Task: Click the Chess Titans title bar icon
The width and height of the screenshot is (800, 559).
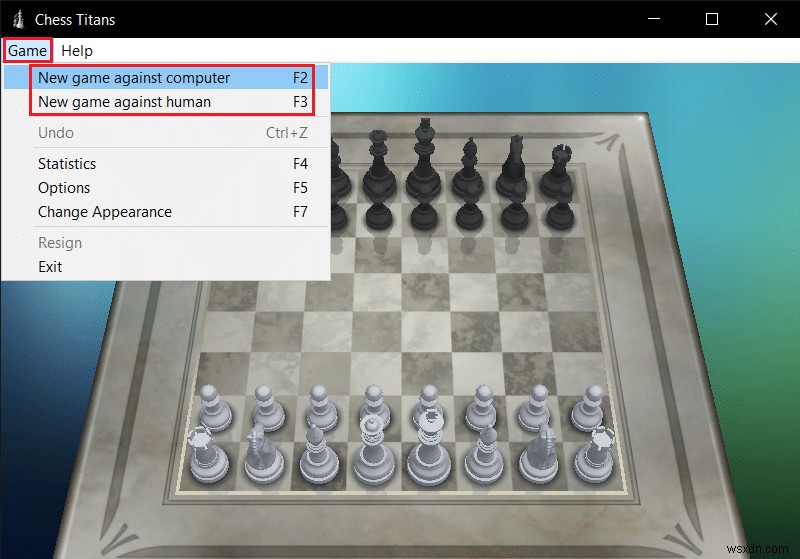Action: pos(19,19)
